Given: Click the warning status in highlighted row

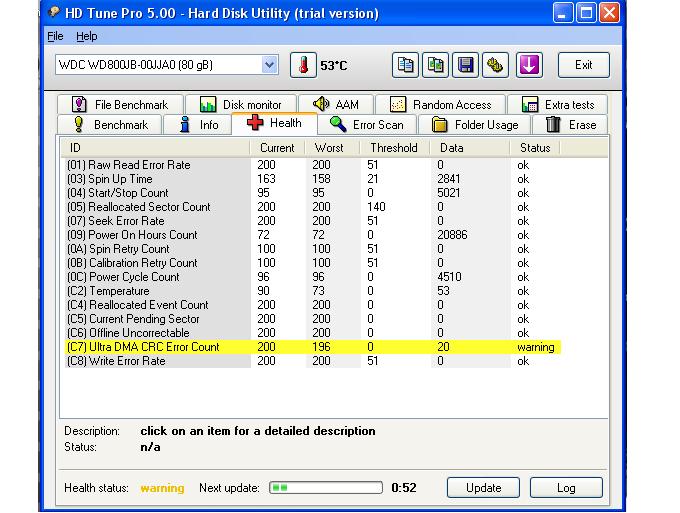Looking at the screenshot, I should point(536,347).
